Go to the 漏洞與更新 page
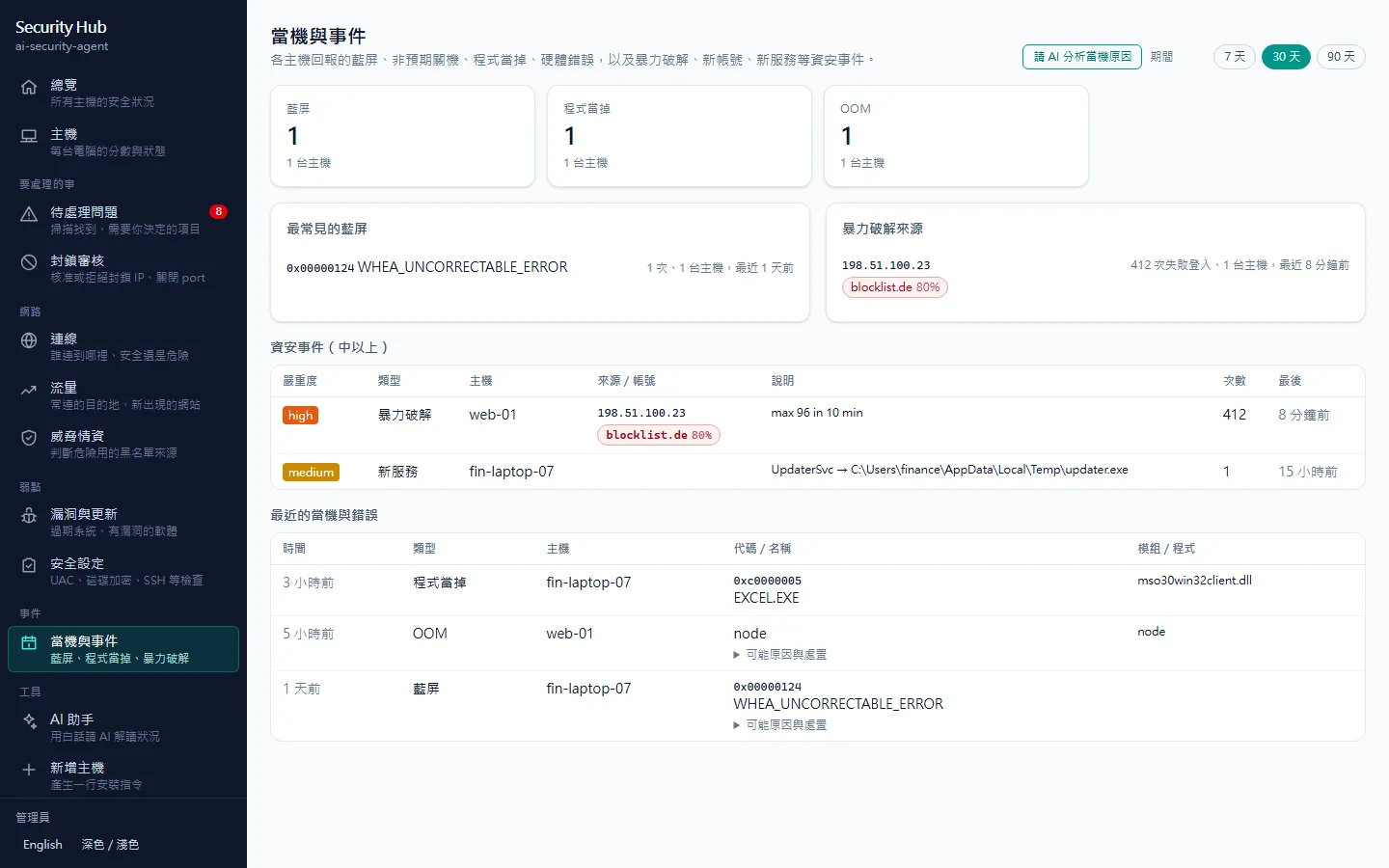 (x=123, y=522)
